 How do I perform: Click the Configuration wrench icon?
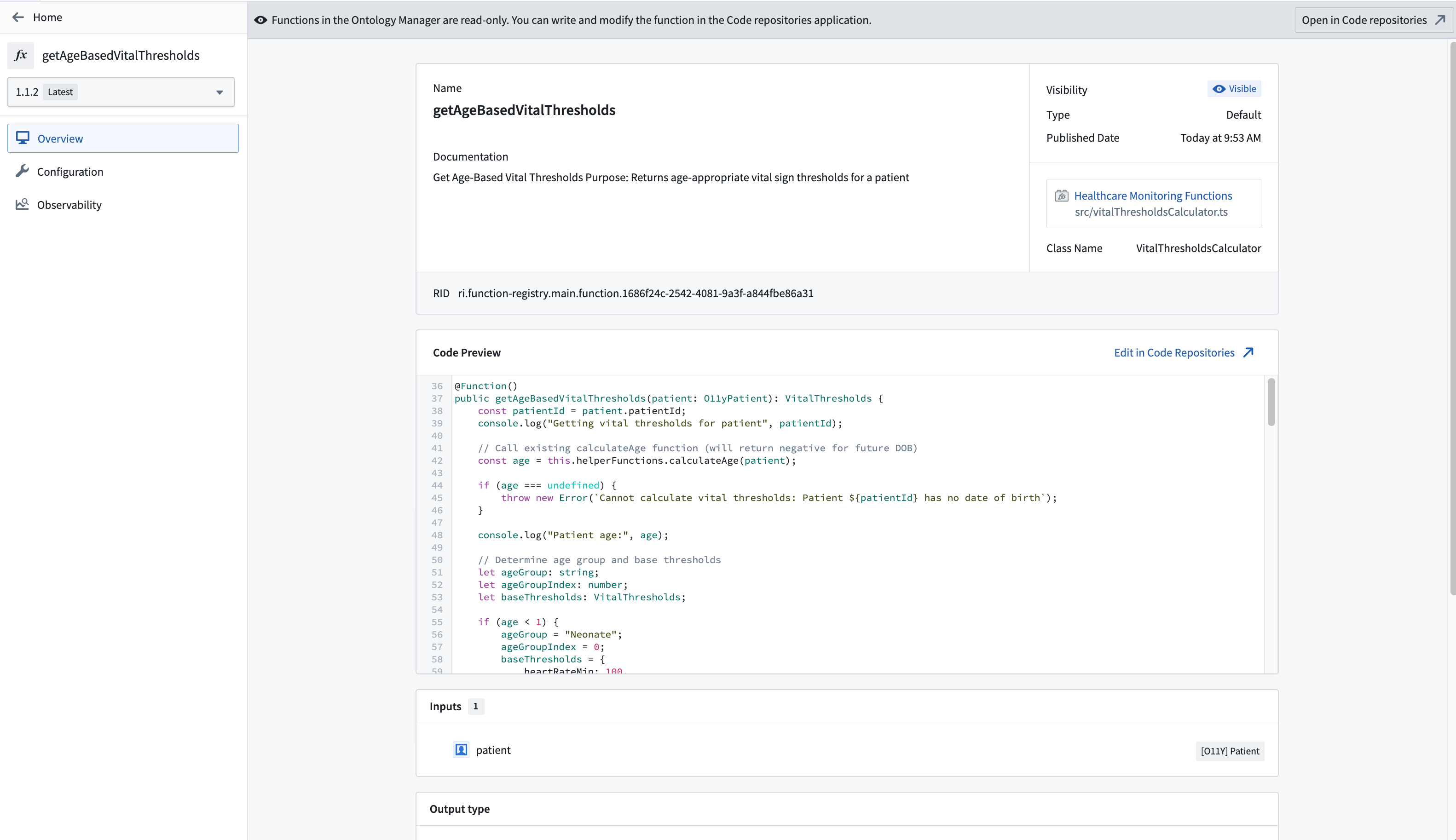(23, 171)
